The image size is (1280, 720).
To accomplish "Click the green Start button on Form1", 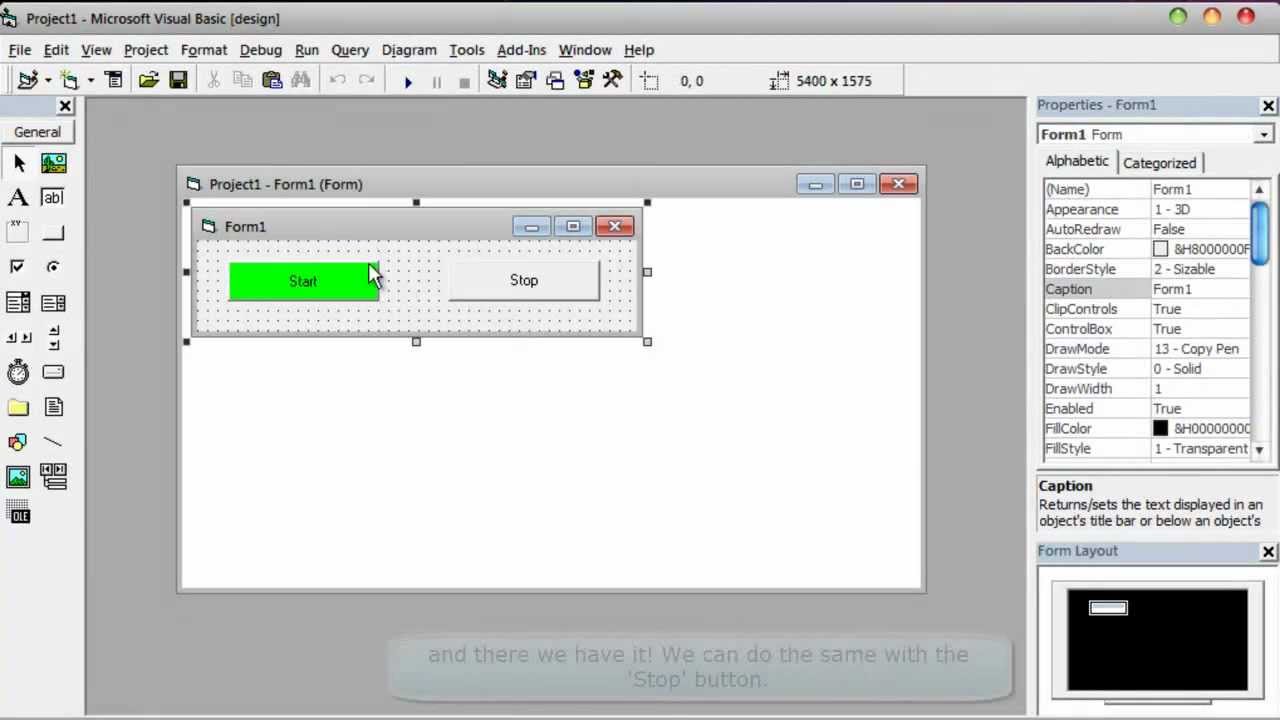I will 304,281.
